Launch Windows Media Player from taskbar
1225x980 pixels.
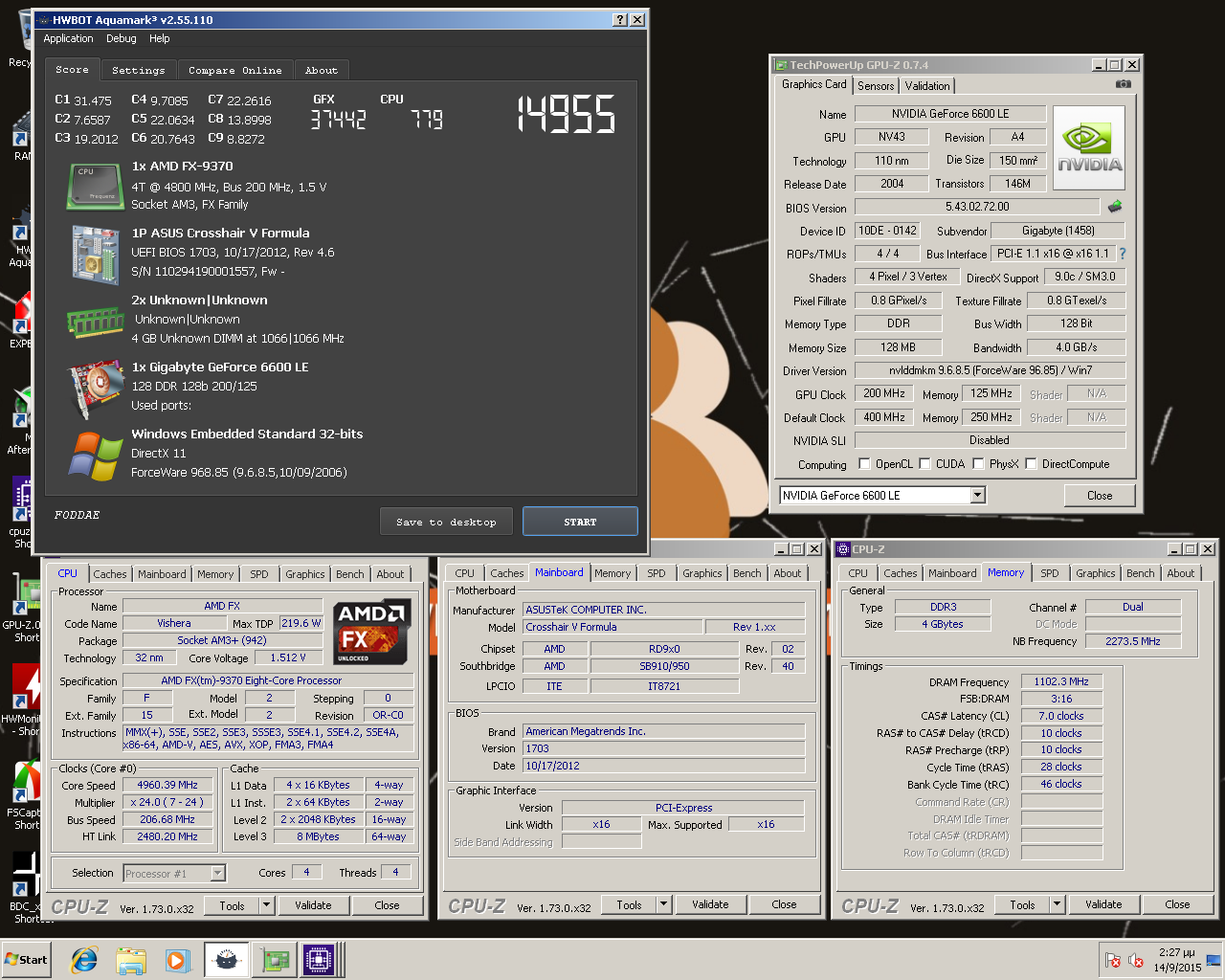[x=177, y=960]
